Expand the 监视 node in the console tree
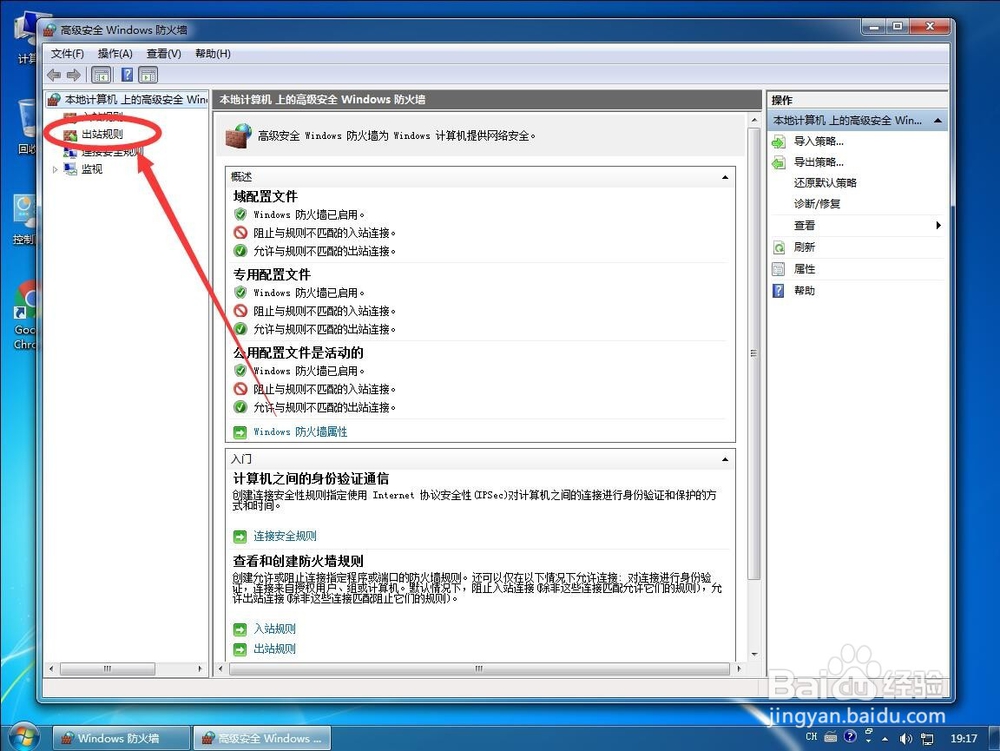Image resolution: width=1000 pixels, height=751 pixels. [57, 169]
